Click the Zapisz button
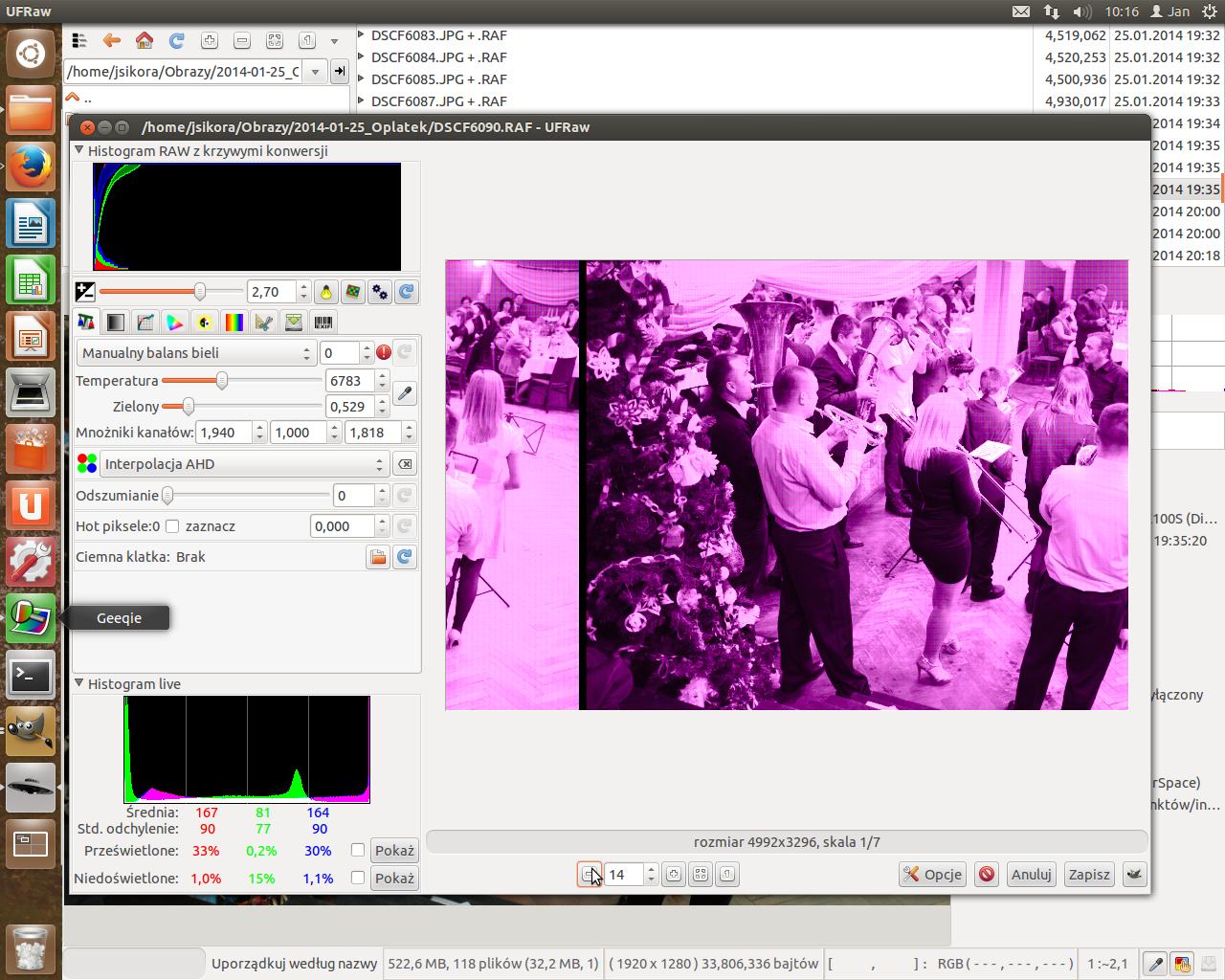 pos(1089,874)
